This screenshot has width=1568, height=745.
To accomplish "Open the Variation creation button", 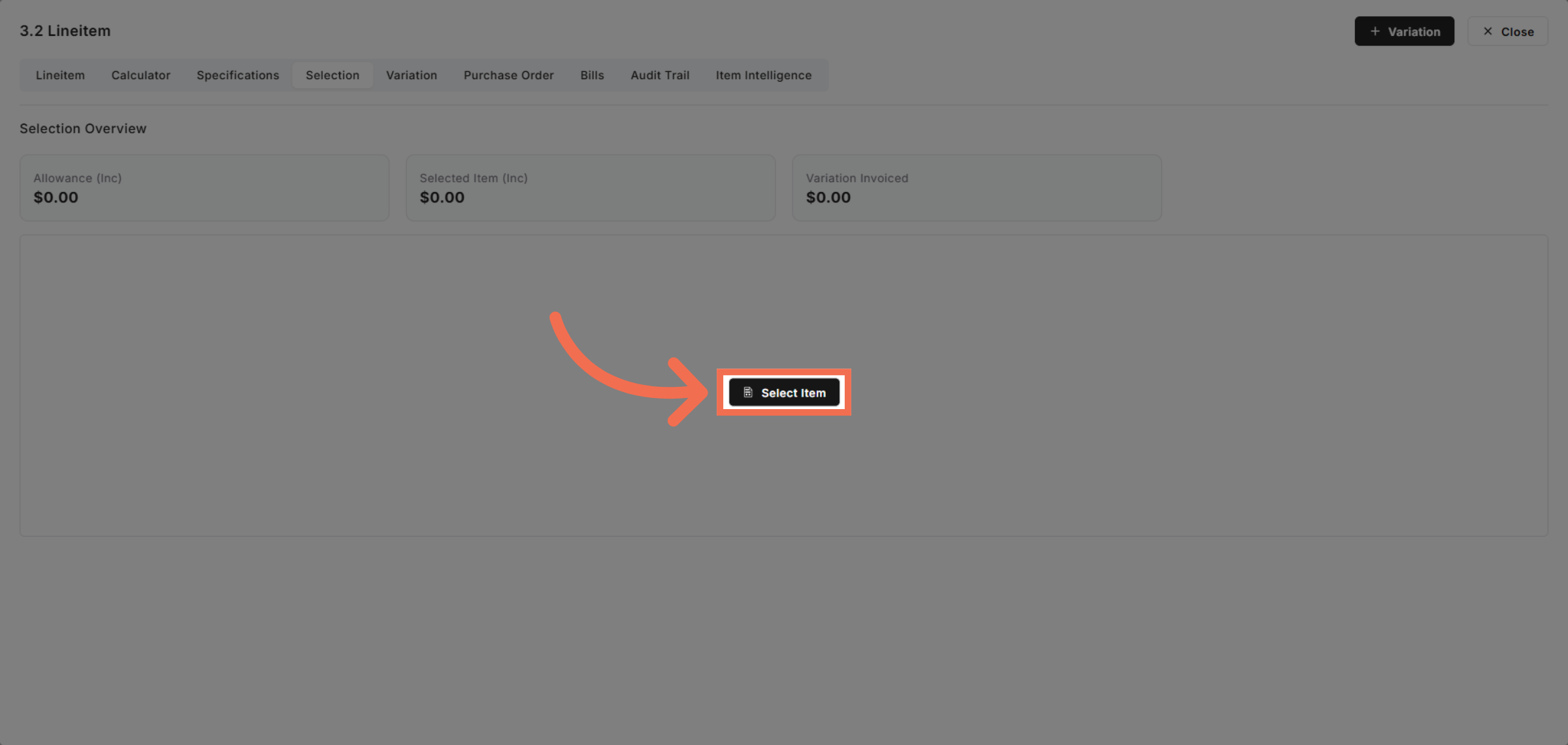I will pos(1405,31).
